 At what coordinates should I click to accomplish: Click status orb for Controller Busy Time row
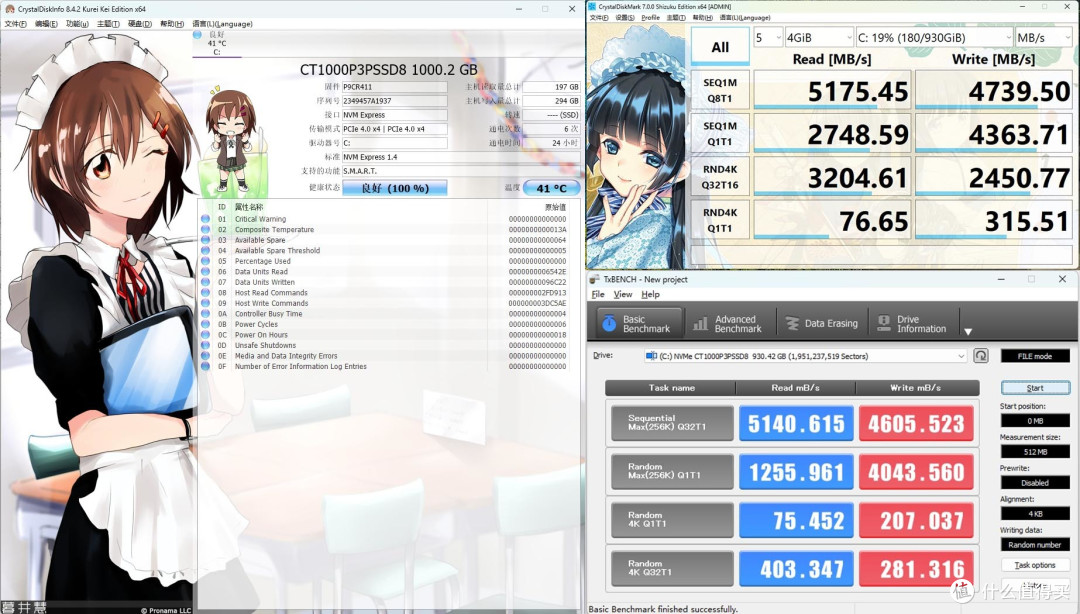(205, 314)
